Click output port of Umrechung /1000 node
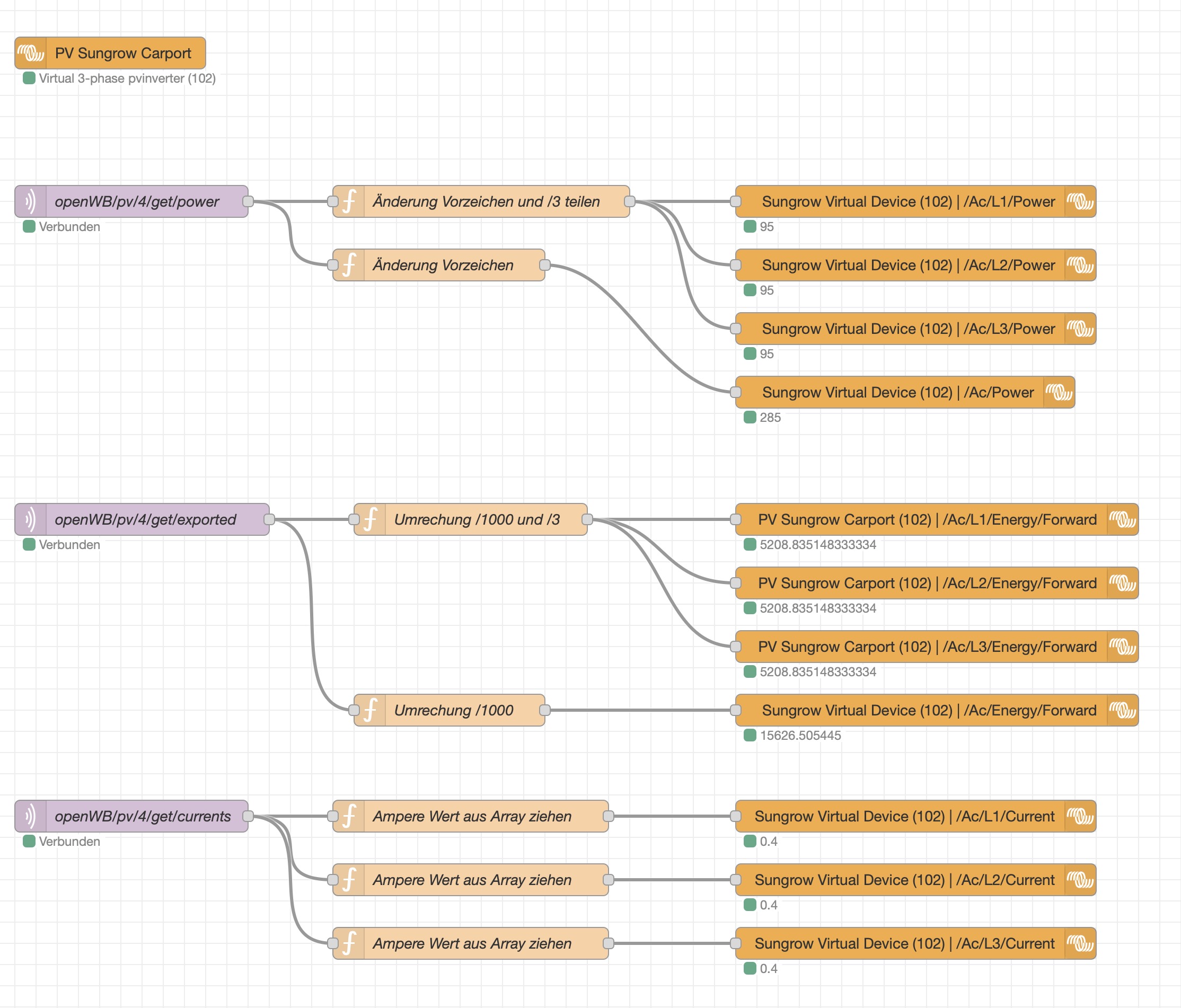Image resolution: width=1181 pixels, height=1008 pixels. tap(545, 710)
